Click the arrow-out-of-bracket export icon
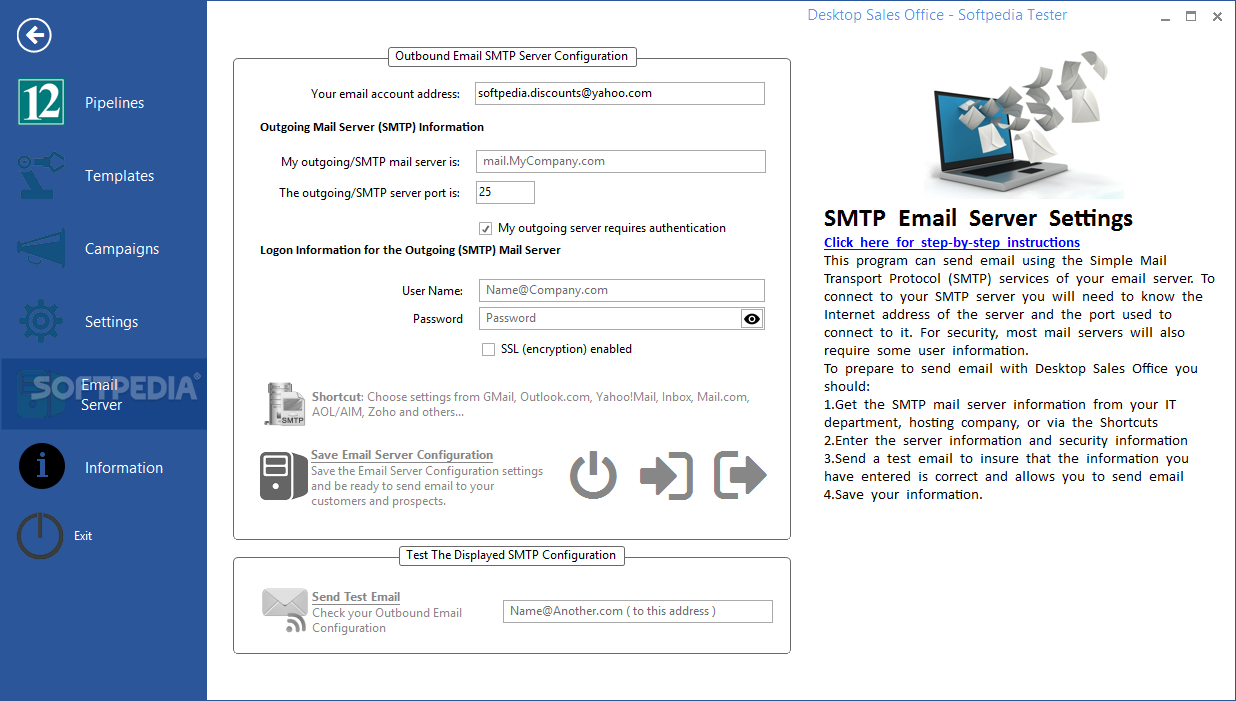1236x701 pixels. (x=740, y=475)
